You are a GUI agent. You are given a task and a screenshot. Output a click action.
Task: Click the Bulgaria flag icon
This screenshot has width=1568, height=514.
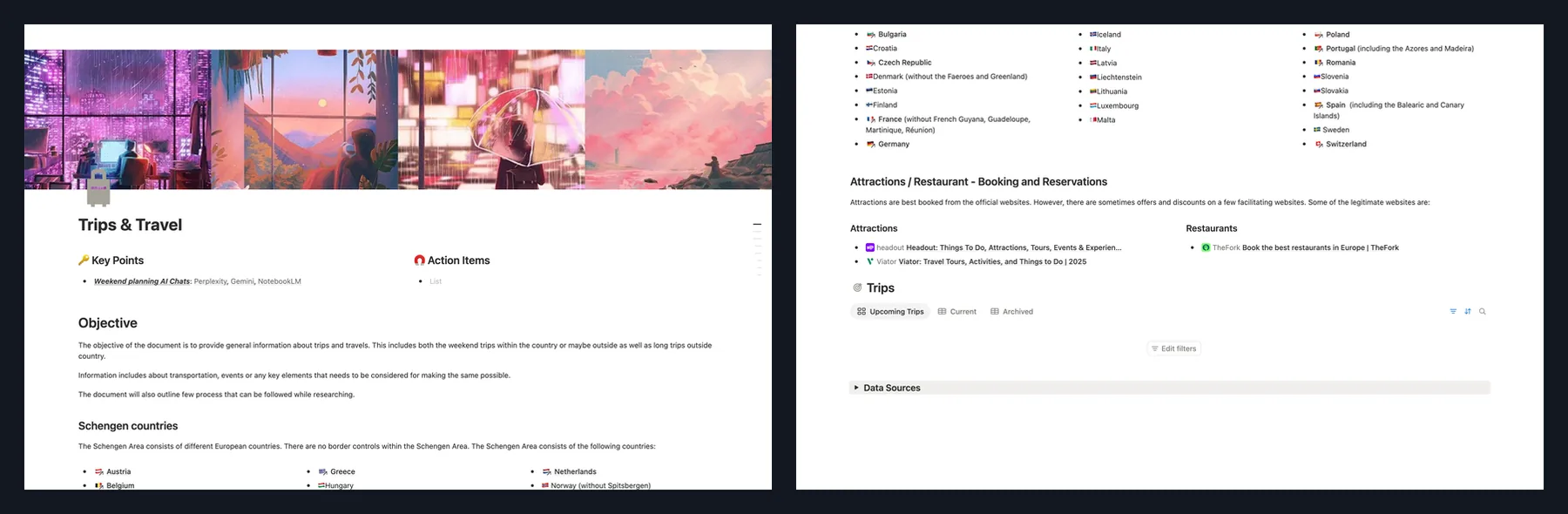tap(871, 35)
